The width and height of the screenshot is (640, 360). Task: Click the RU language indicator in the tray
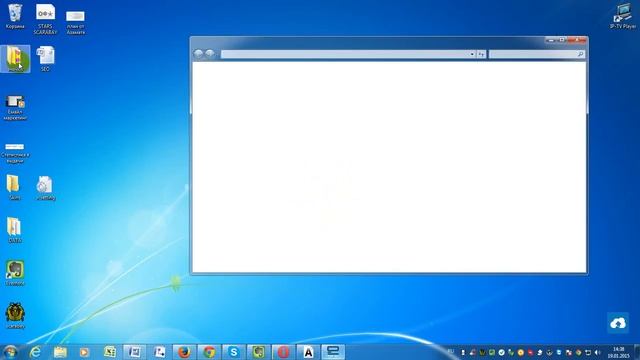click(451, 352)
